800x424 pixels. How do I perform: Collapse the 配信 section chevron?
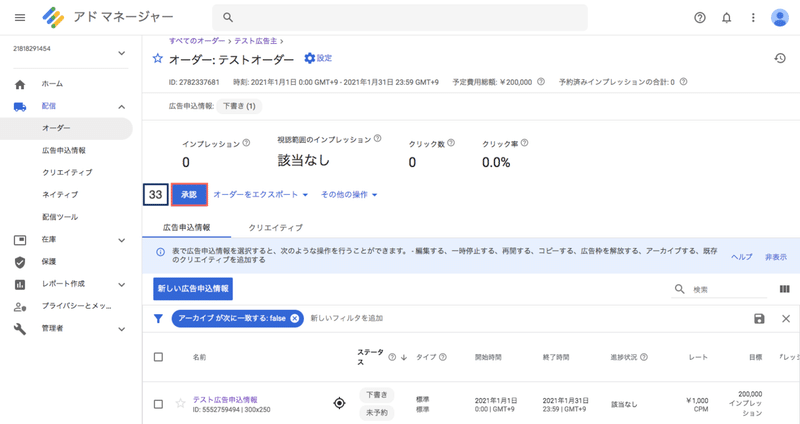click(121, 107)
